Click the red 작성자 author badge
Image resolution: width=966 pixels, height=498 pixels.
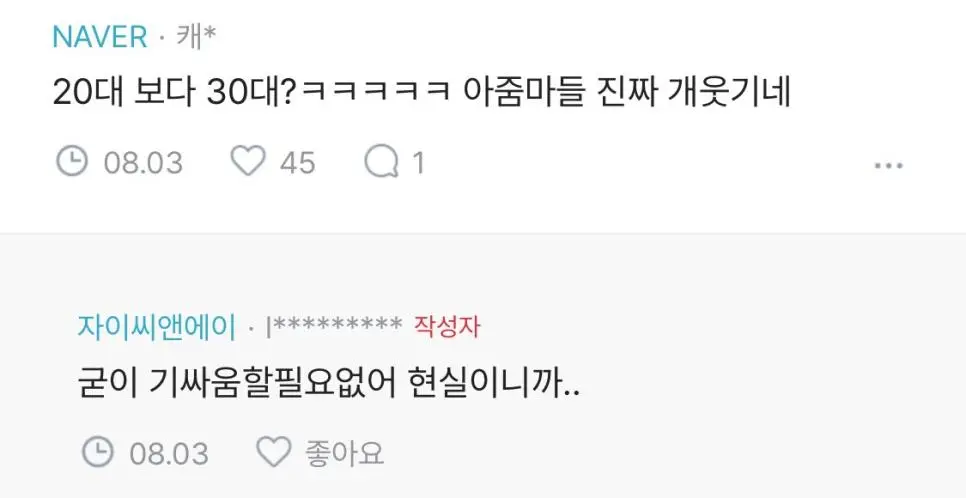[x=447, y=327]
